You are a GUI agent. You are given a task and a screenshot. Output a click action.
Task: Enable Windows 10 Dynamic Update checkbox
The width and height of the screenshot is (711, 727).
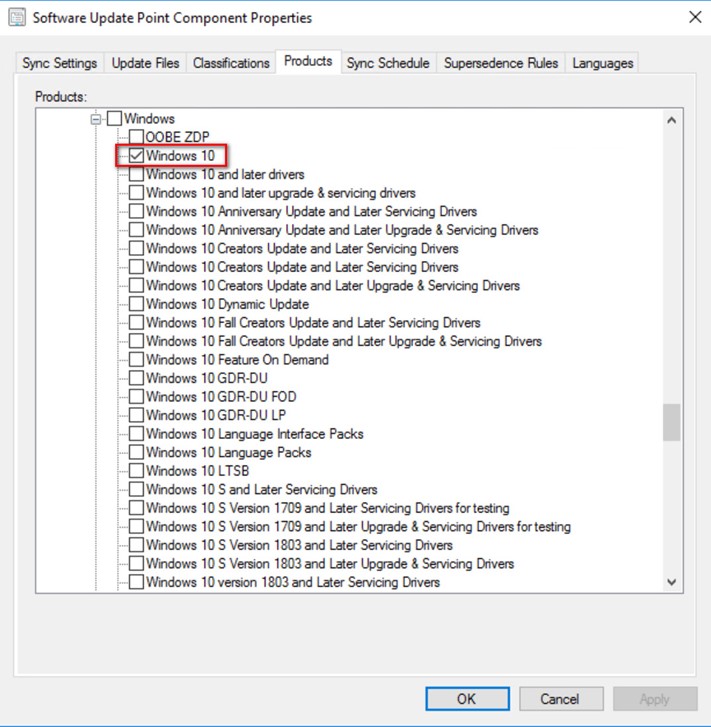pyautogui.click(x=136, y=304)
